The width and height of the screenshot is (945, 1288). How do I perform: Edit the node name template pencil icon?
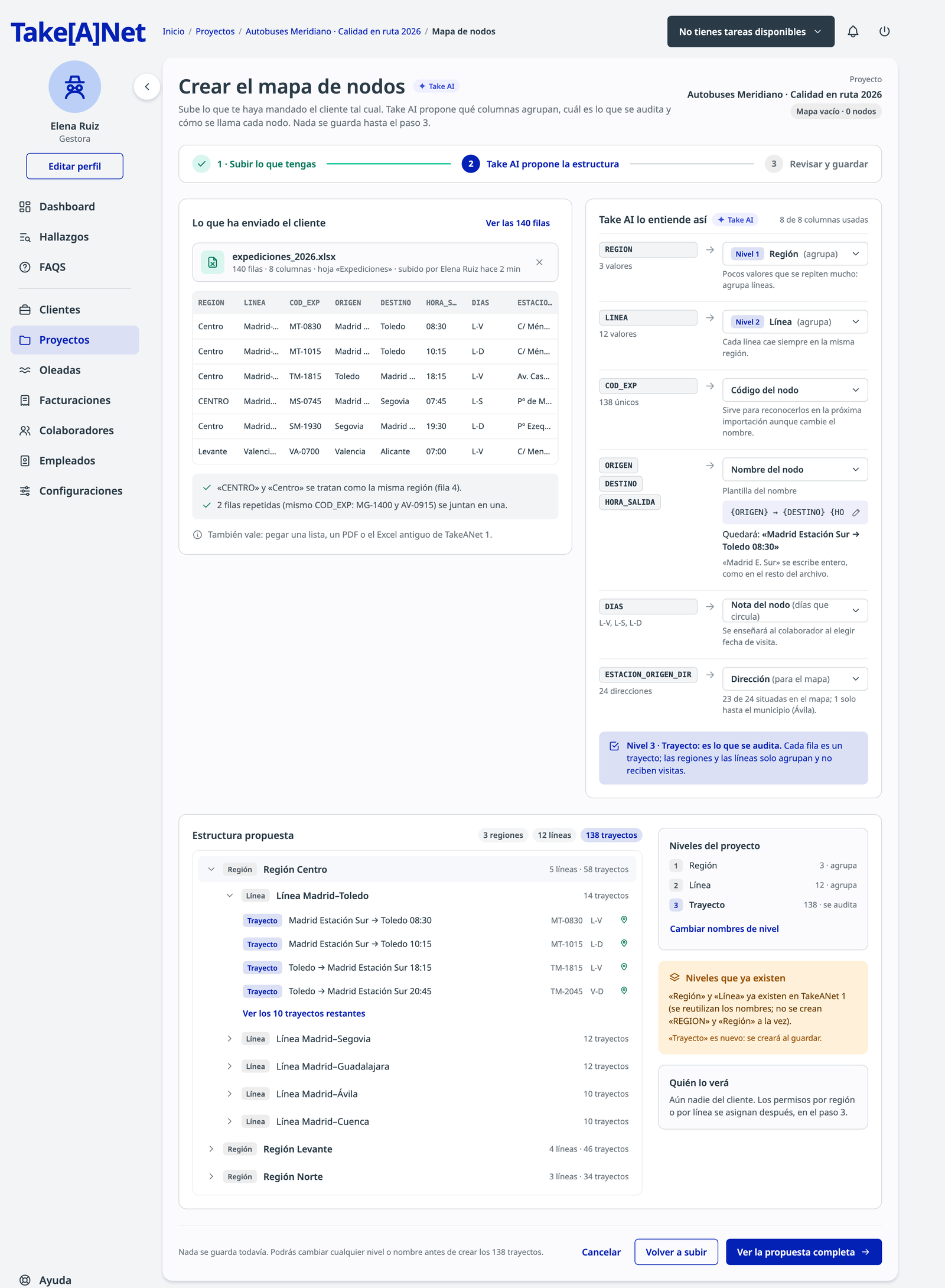[856, 512]
